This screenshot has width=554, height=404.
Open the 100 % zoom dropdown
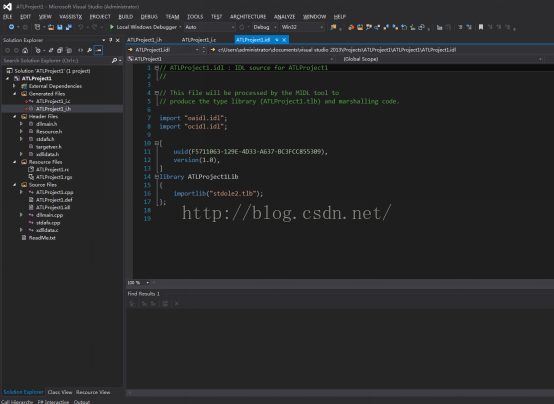click(147, 283)
